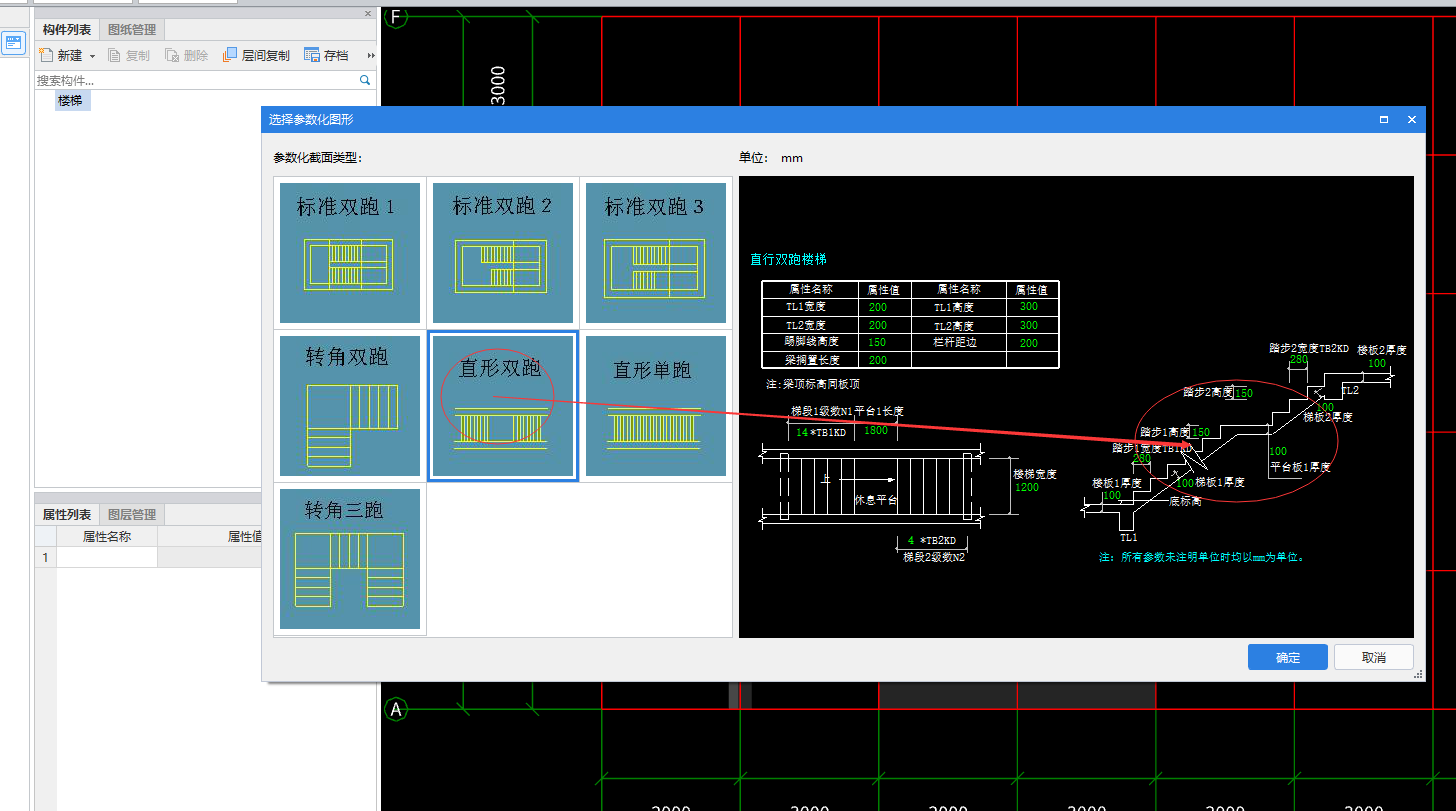Click the 梁搁置长度 value 200
1456x811 pixels.
coord(878,360)
